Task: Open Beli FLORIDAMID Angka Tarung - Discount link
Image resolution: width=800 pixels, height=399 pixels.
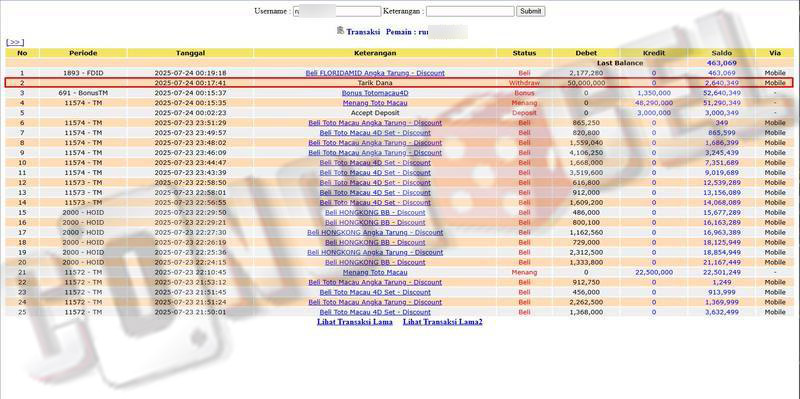Action: [x=375, y=73]
